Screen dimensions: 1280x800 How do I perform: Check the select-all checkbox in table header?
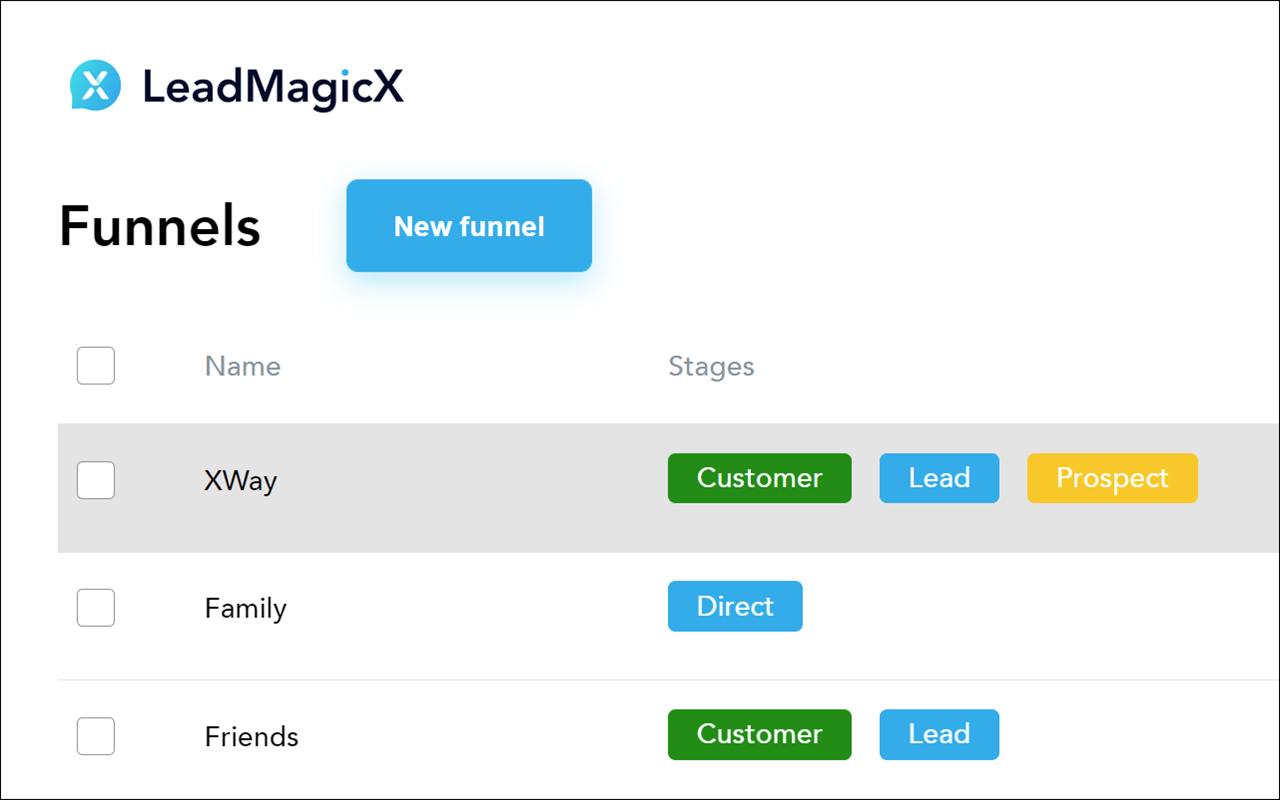click(x=95, y=366)
